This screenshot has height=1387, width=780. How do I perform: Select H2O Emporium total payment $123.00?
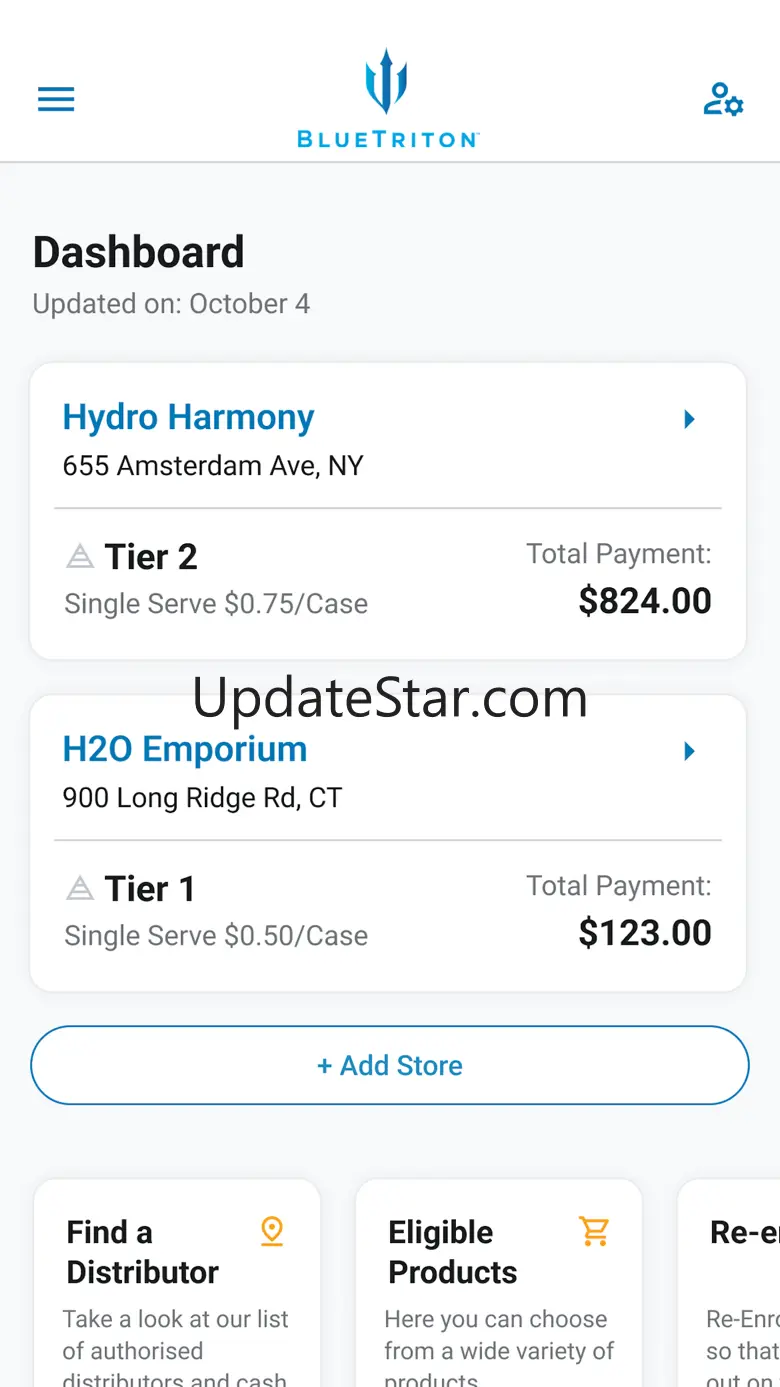click(x=645, y=933)
